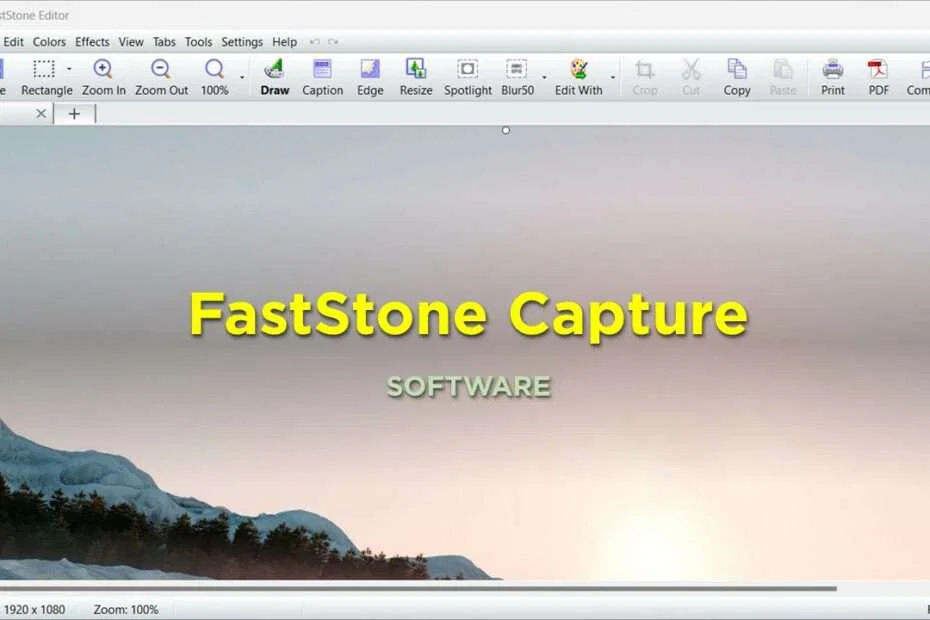Apply the Edge effect
This screenshot has height=620, width=930.
pos(370,75)
